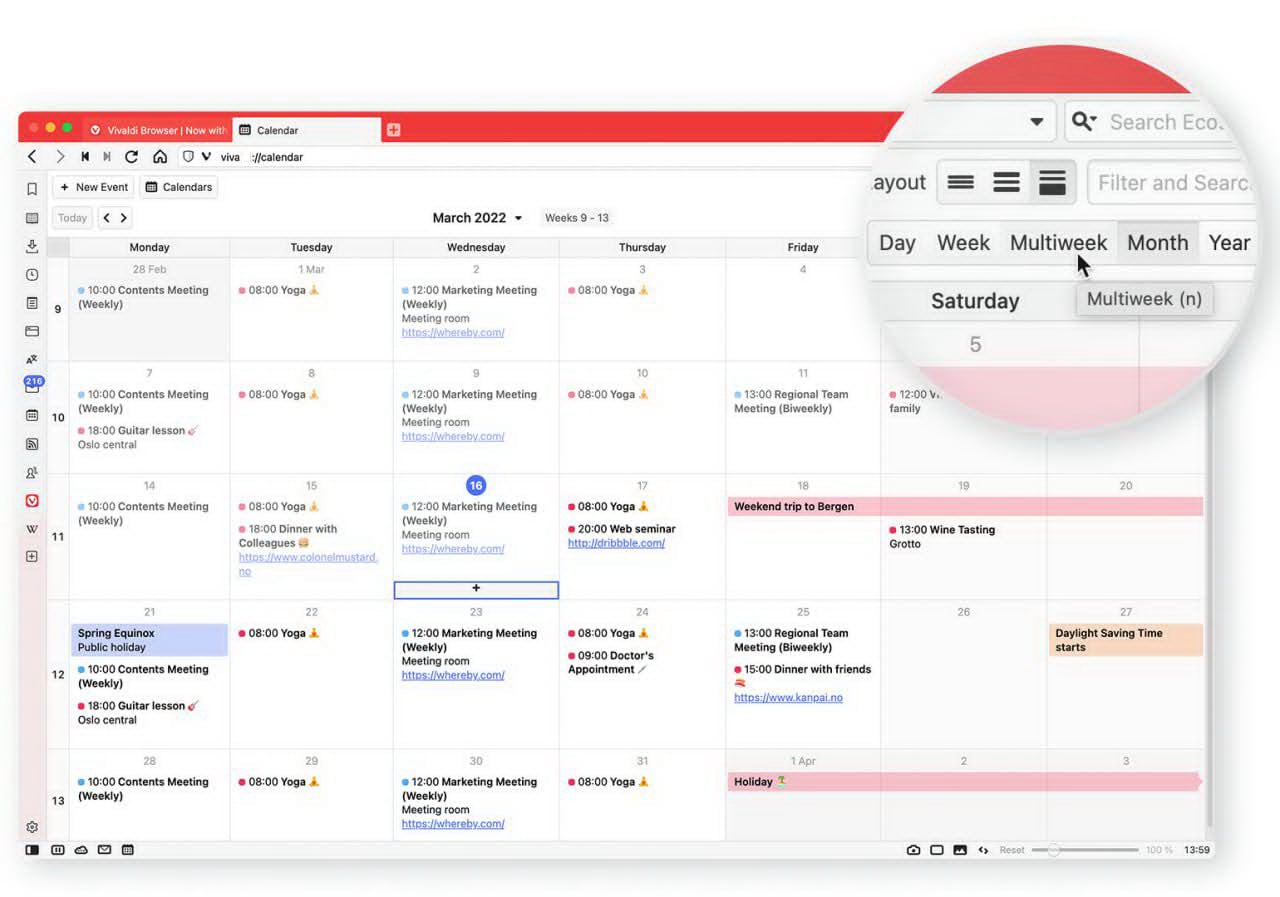Open the Feeds RSS panel icon
The image size is (1280, 897).
tap(32, 444)
